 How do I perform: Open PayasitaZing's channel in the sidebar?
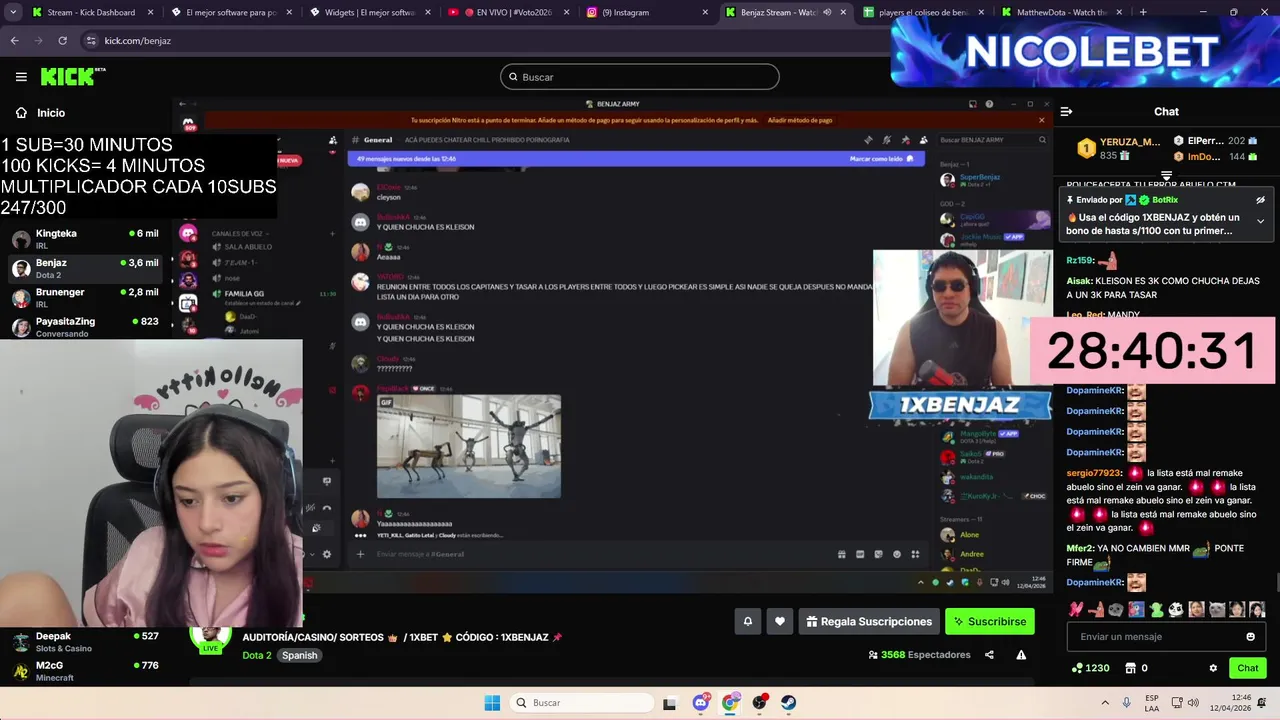click(x=84, y=326)
